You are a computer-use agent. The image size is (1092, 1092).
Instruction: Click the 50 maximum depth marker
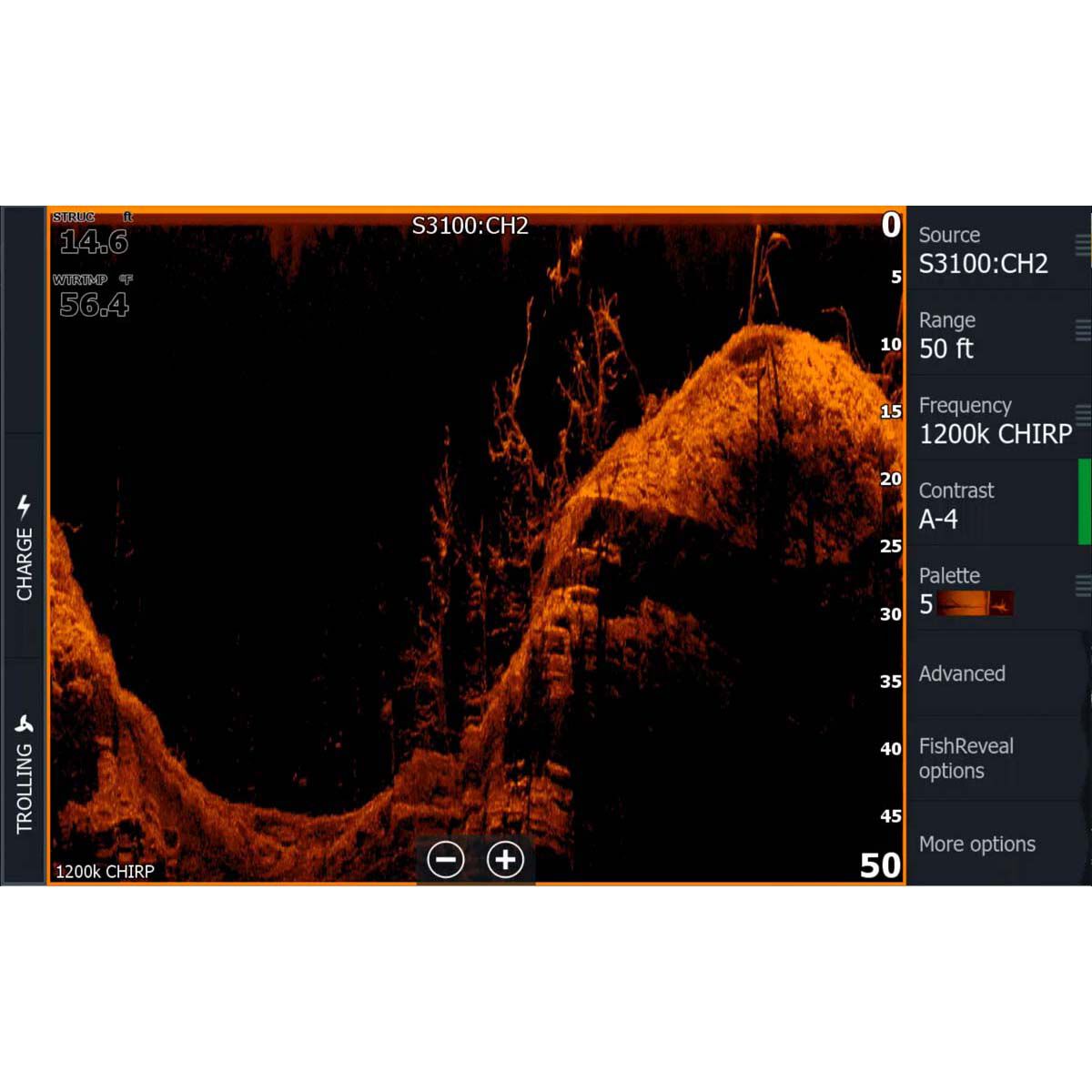pos(879,865)
